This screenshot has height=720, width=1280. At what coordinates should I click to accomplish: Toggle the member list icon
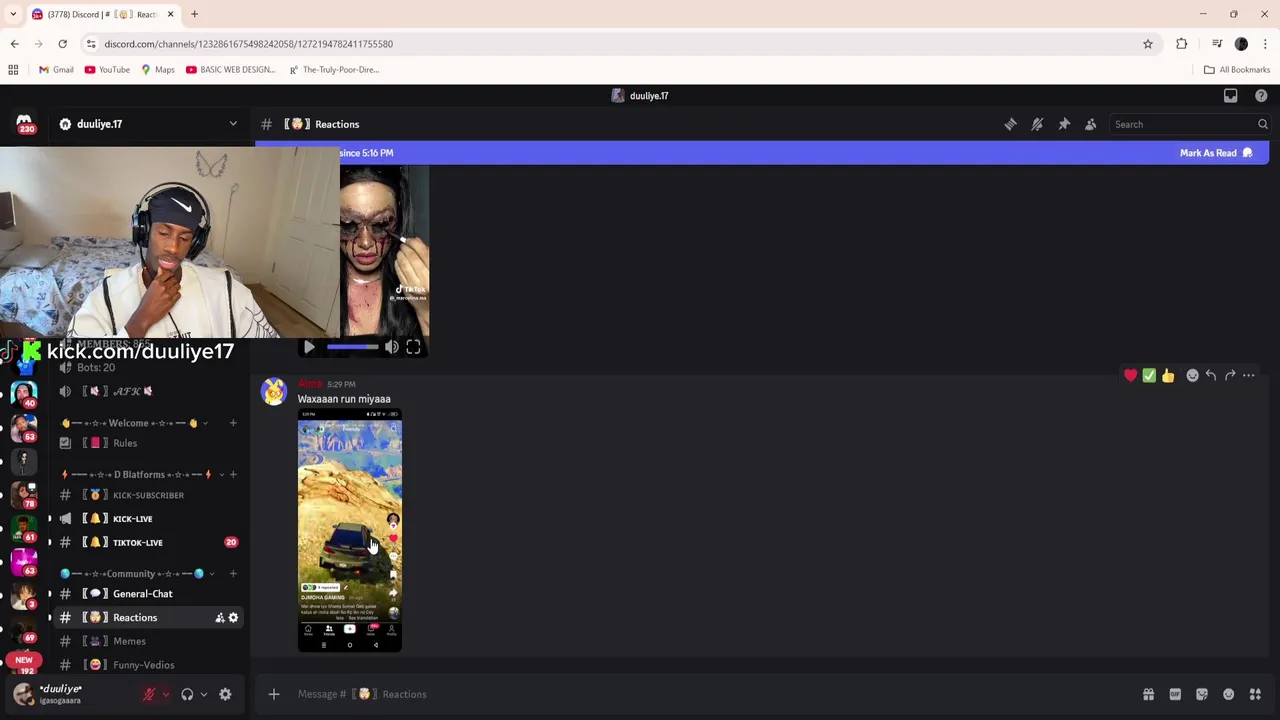tap(1091, 124)
